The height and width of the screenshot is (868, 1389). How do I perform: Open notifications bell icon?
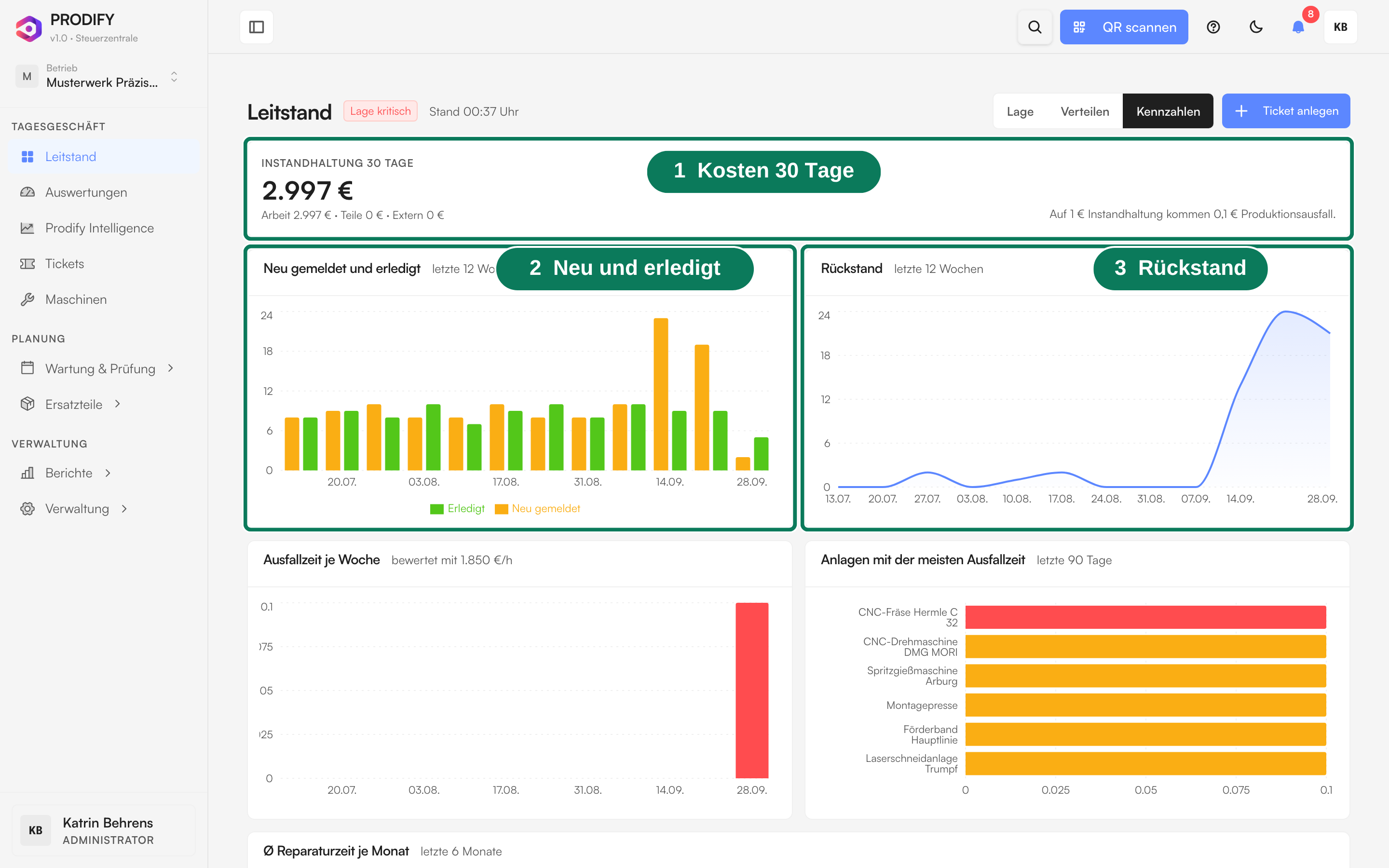coord(1298,27)
